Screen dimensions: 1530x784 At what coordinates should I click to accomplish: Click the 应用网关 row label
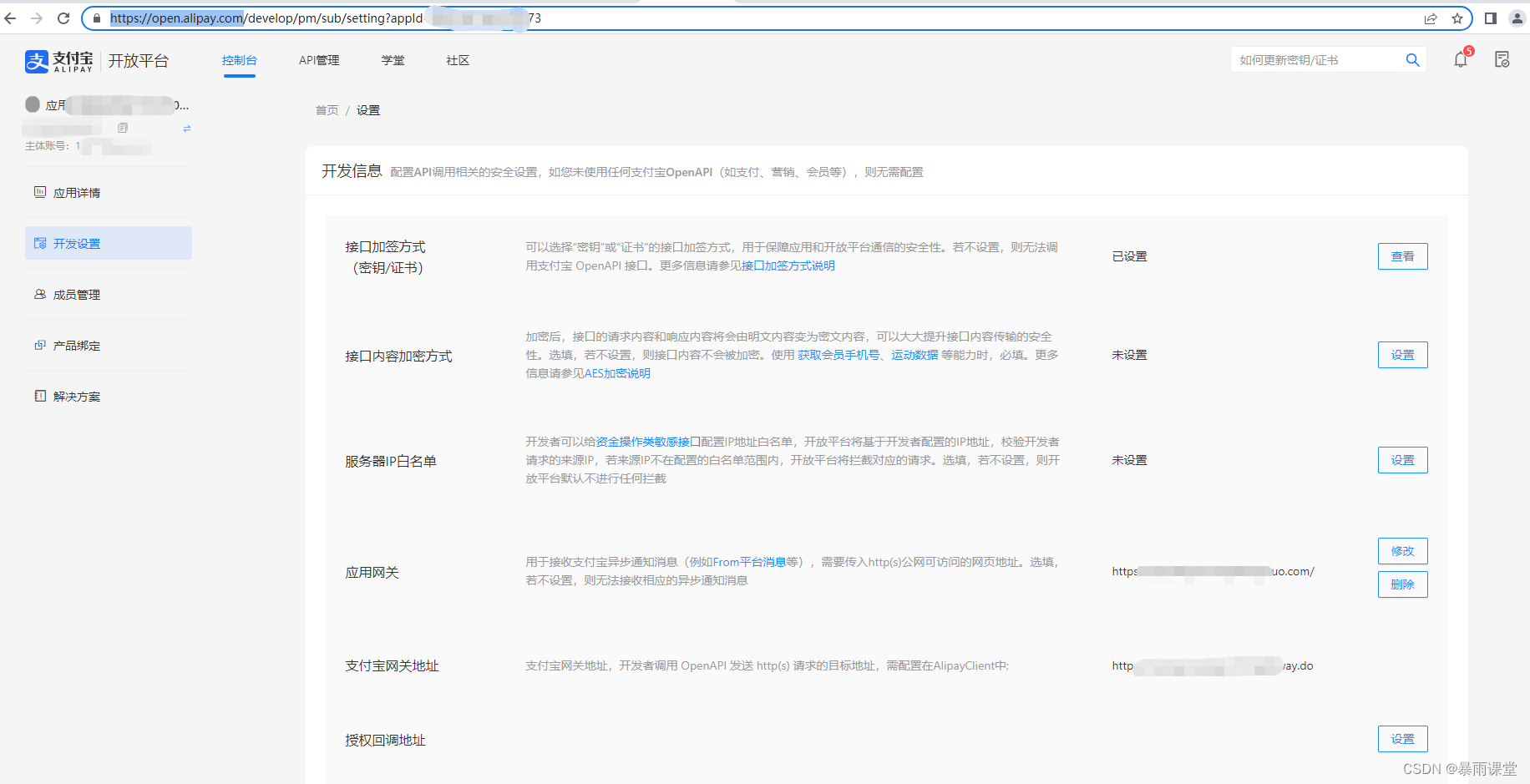[372, 572]
